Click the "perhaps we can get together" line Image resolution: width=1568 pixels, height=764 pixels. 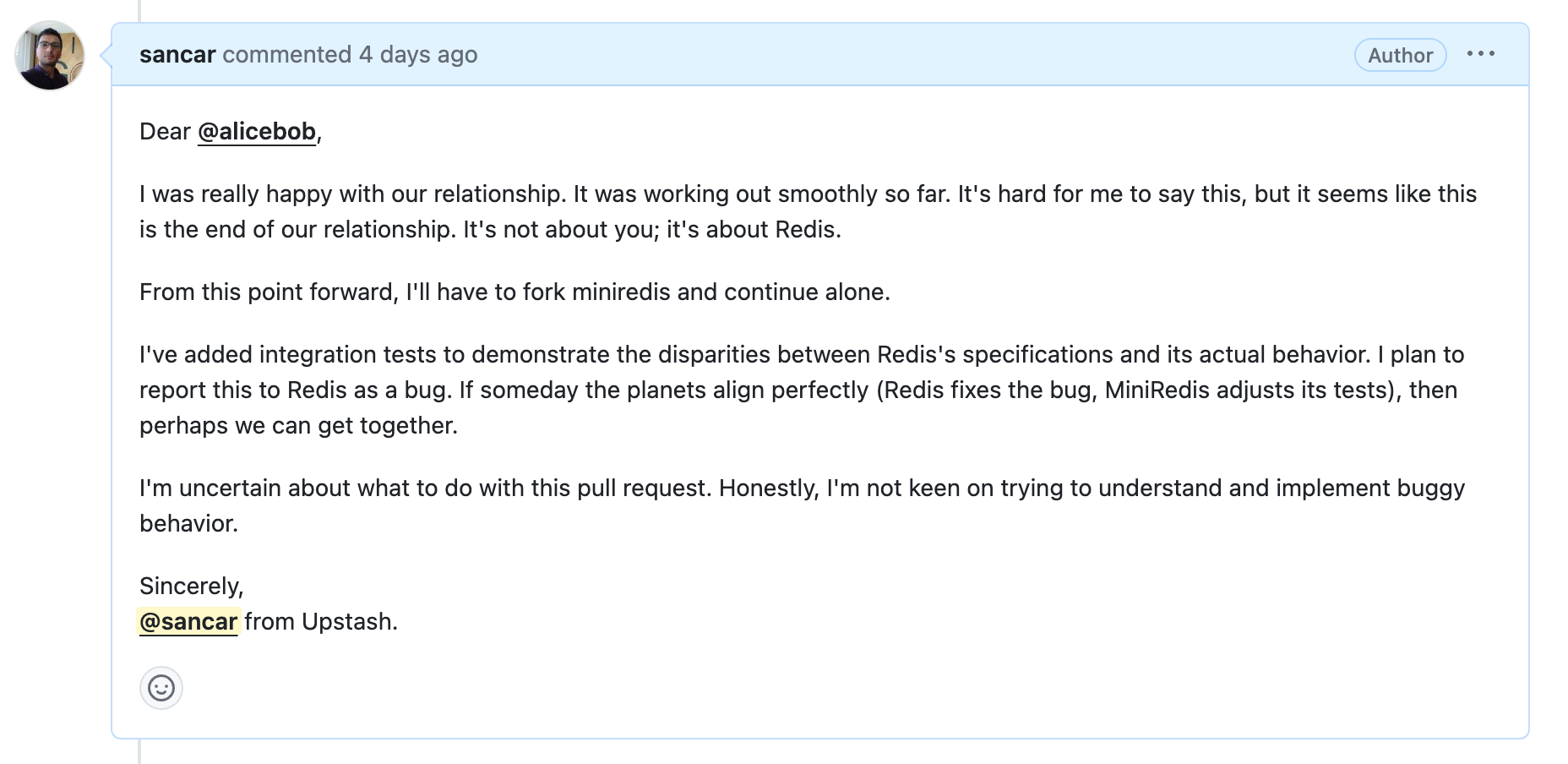[x=298, y=426]
